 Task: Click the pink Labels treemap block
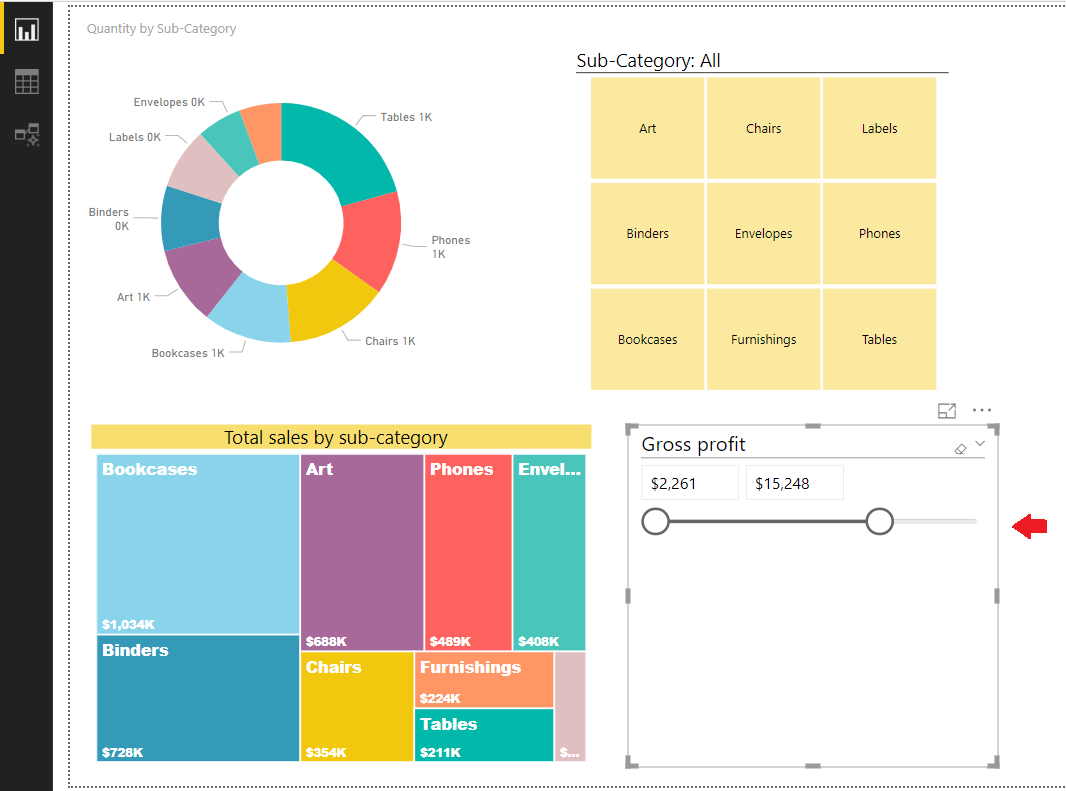click(x=570, y=706)
